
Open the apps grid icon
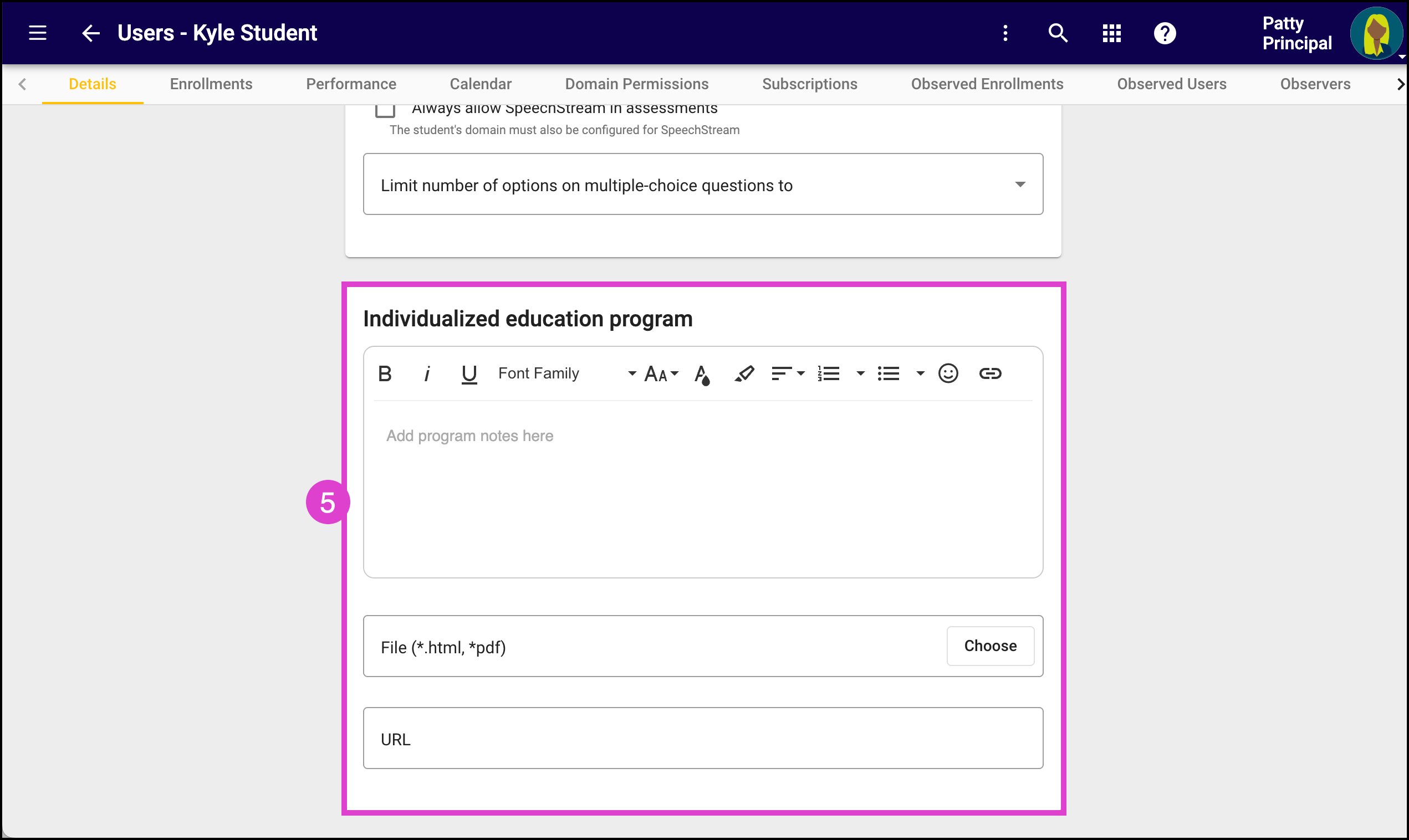[1112, 33]
